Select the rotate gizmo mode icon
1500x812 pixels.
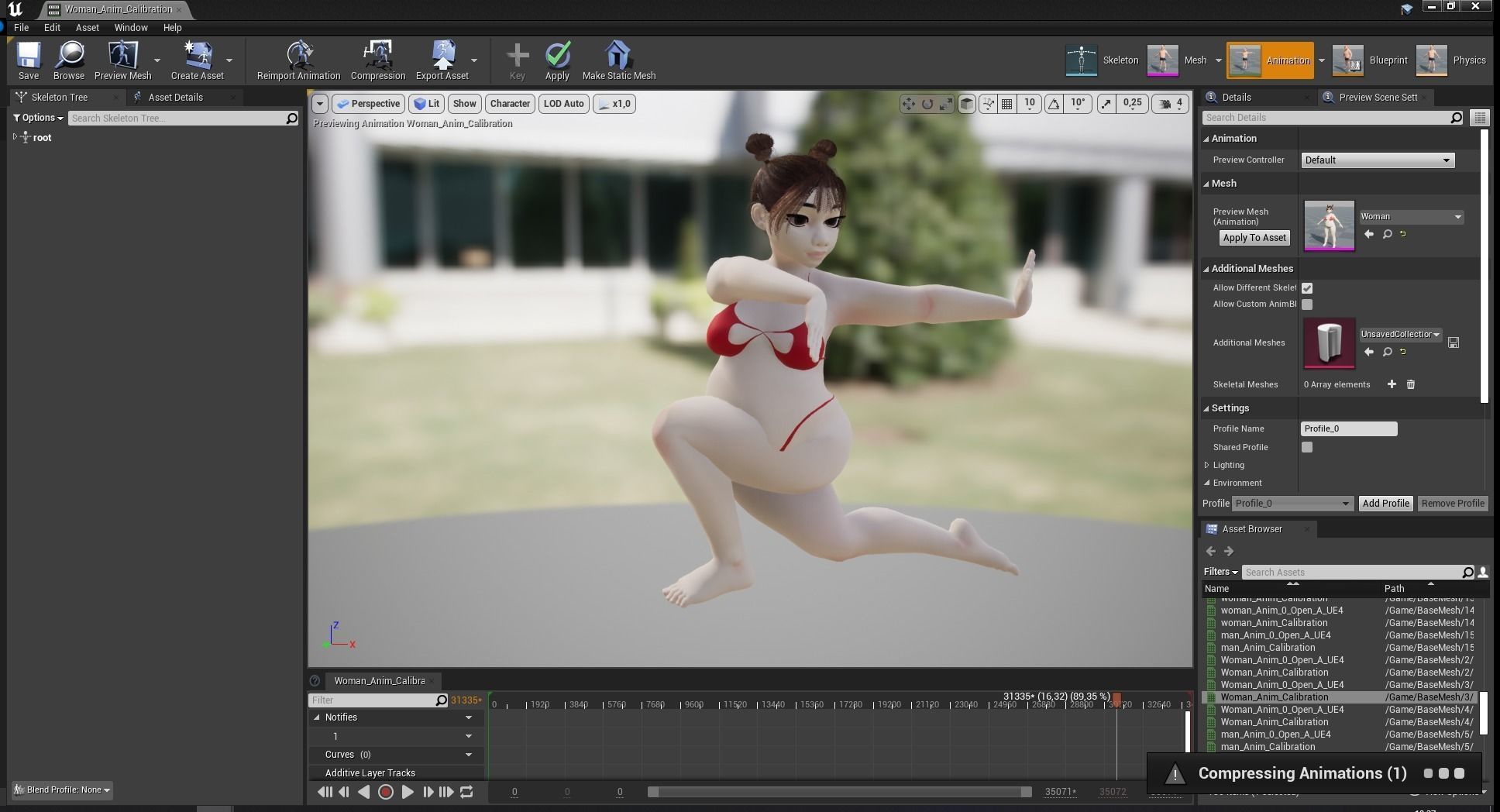pos(927,104)
